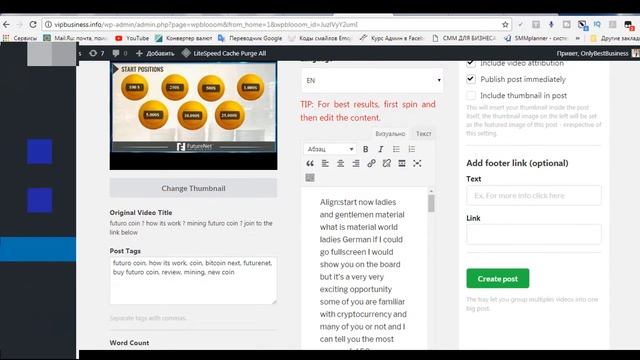640x360 pixels.
Task: Enter distraction-free fullscreen editor mode
Action: pyautogui.click(x=417, y=164)
